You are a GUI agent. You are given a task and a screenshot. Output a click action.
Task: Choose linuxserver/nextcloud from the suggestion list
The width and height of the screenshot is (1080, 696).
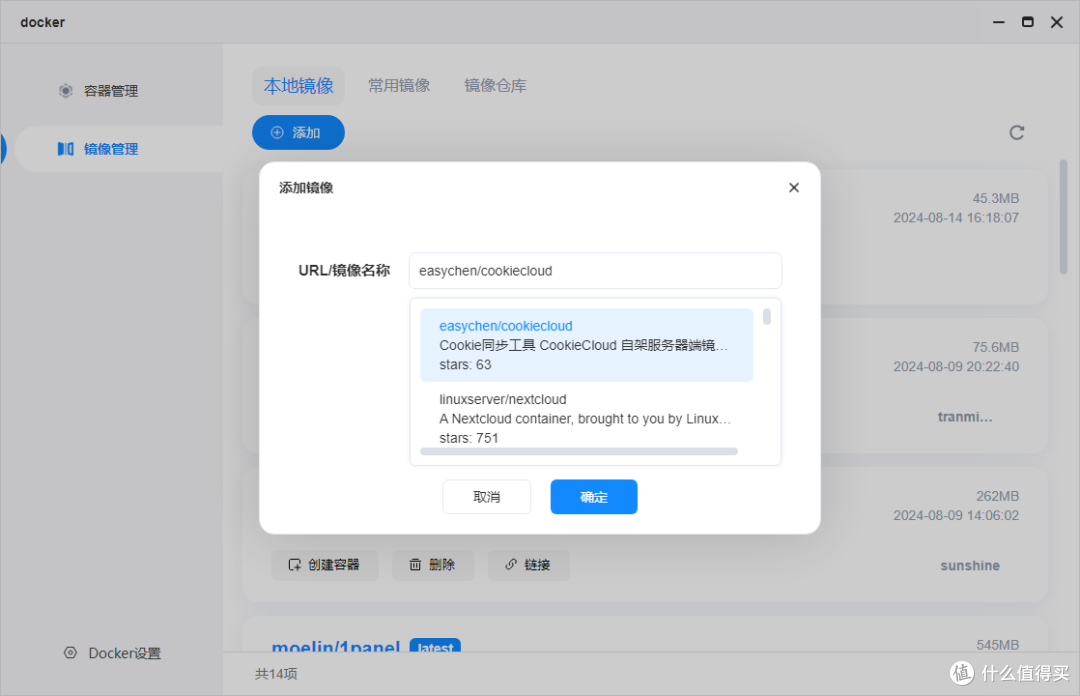pyautogui.click(x=587, y=418)
